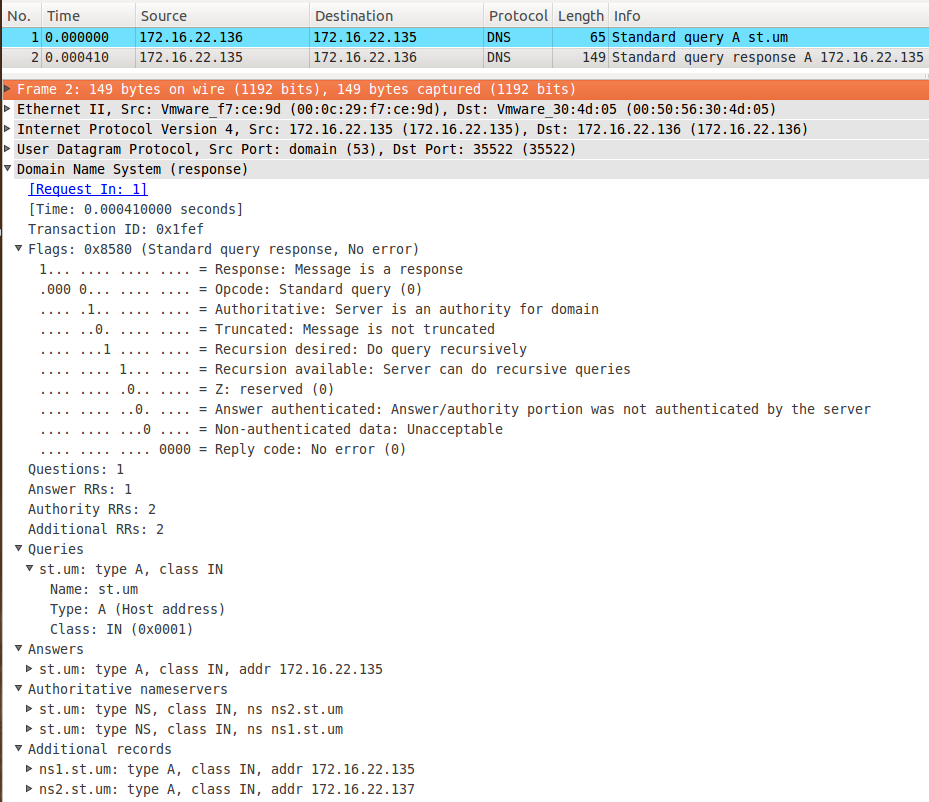The image size is (929, 802).
Task: Select the Z: reserved (0) line
Action: 187,389
